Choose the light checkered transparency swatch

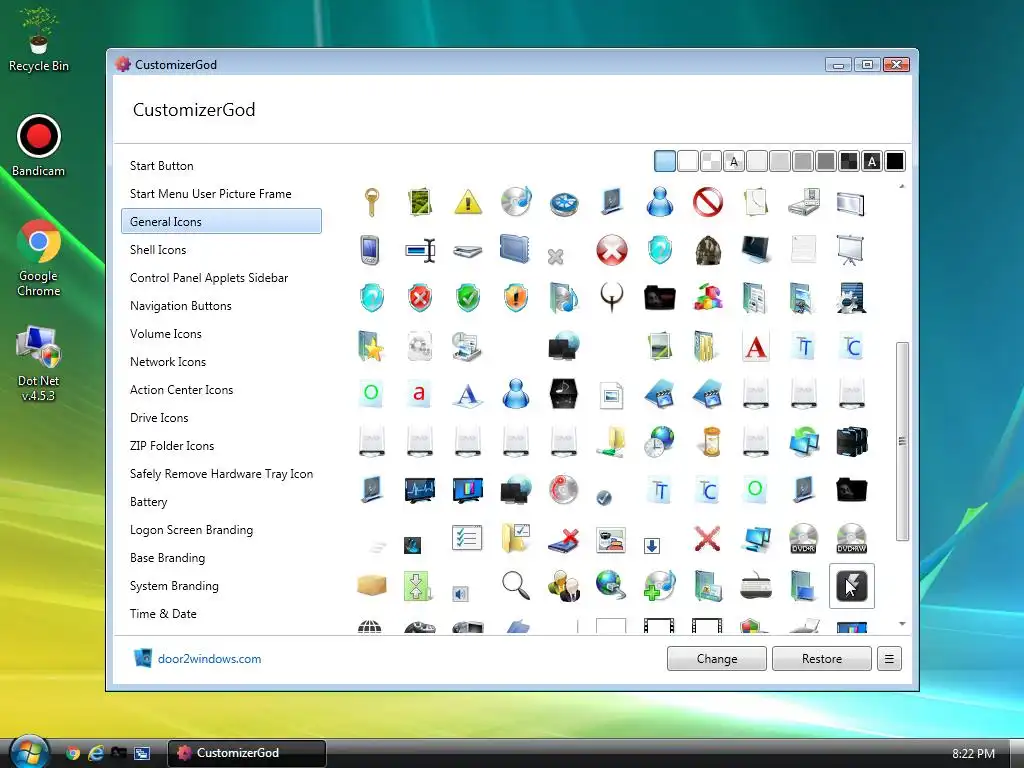click(x=711, y=161)
